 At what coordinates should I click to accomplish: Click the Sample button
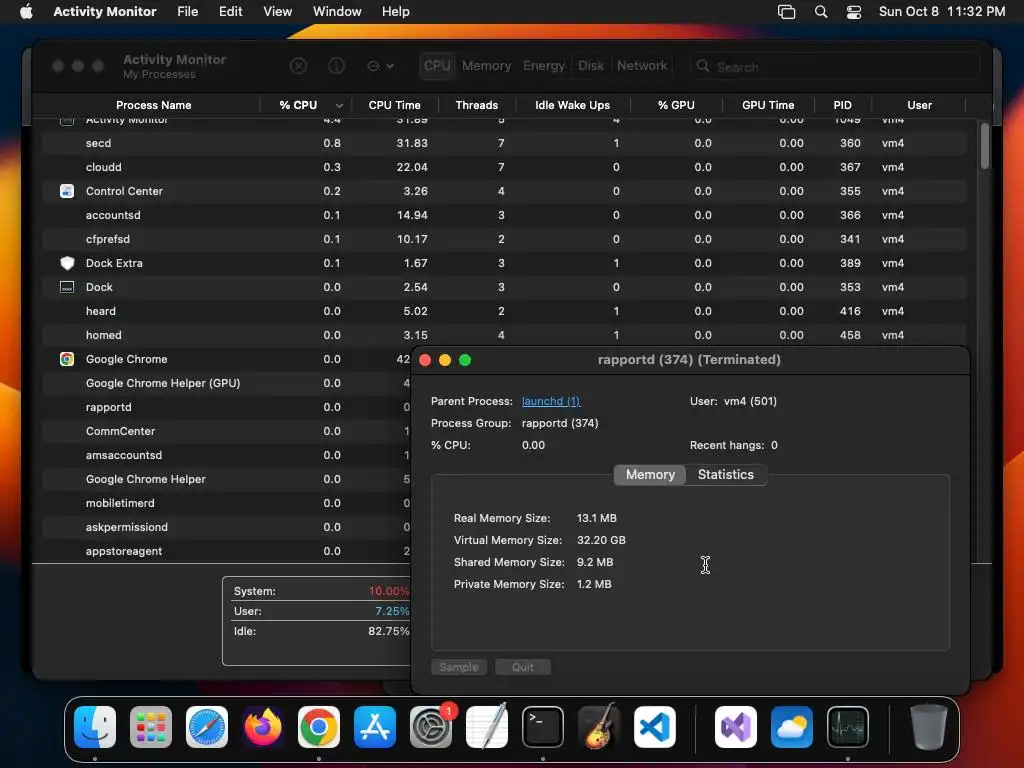458,667
